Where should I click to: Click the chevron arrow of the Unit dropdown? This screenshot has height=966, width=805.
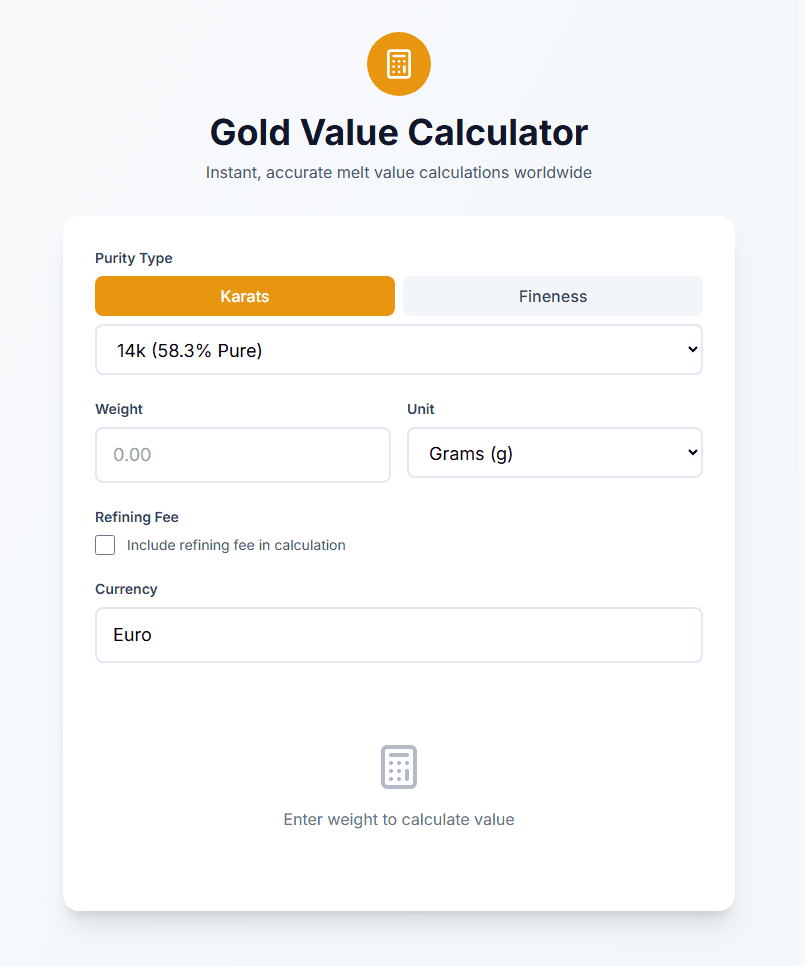coord(693,453)
